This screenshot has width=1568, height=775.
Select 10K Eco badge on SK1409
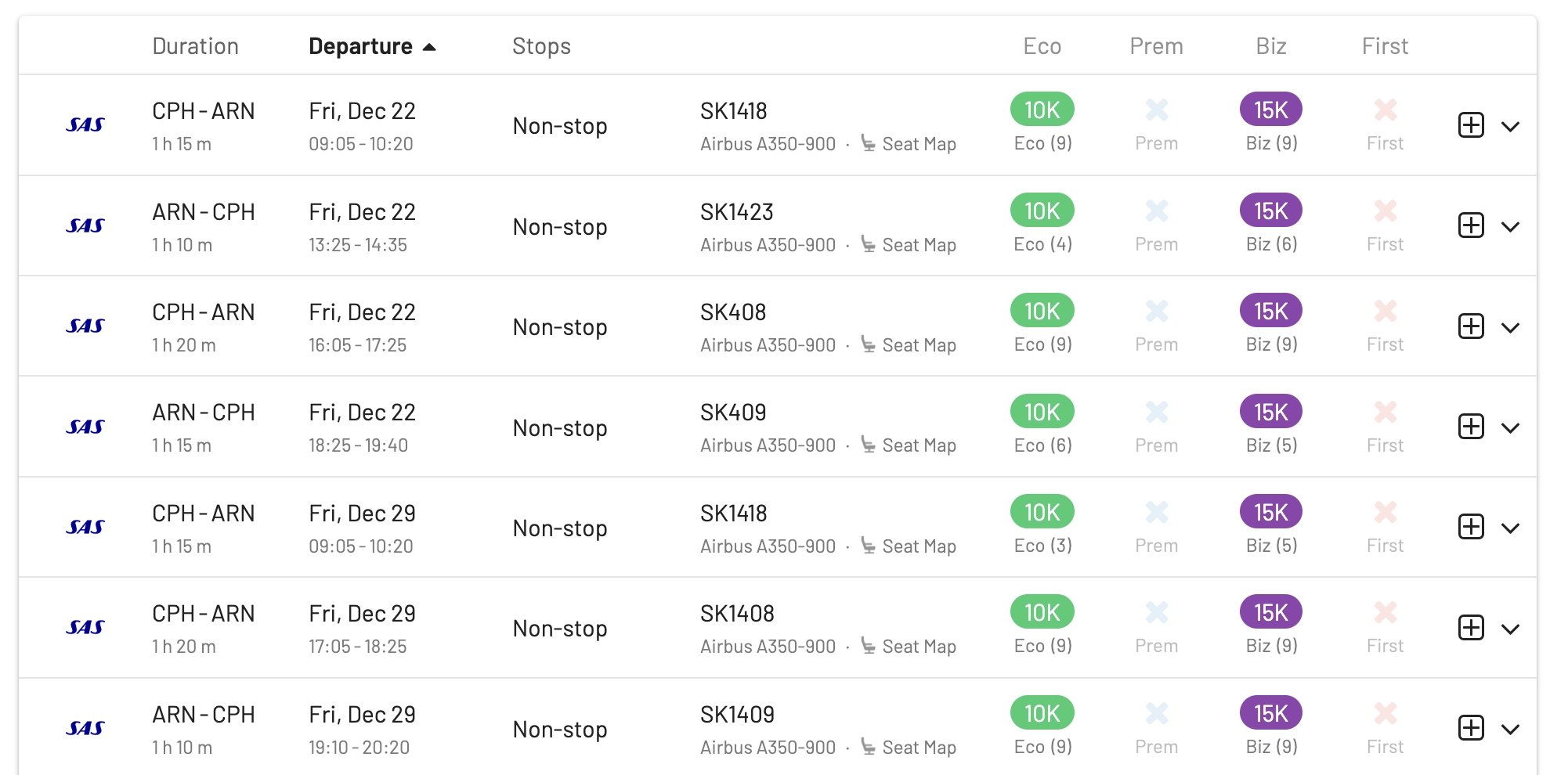pyautogui.click(x=1042, y=713)
